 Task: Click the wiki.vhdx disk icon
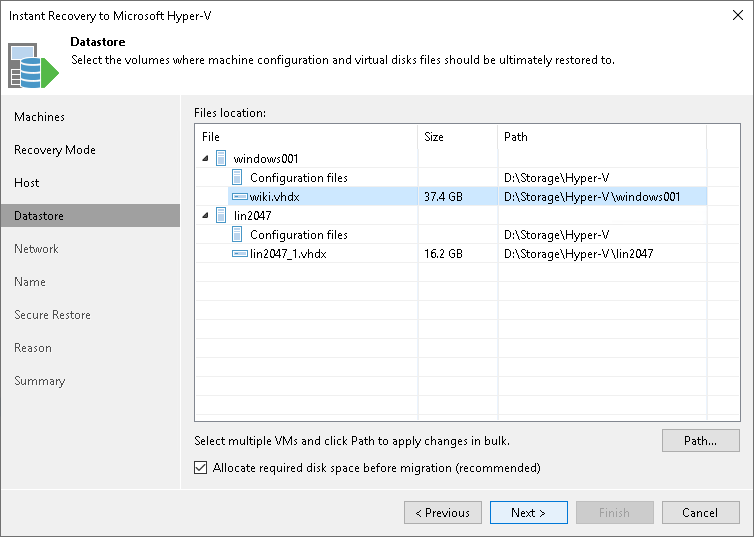(x=239, y=197)
